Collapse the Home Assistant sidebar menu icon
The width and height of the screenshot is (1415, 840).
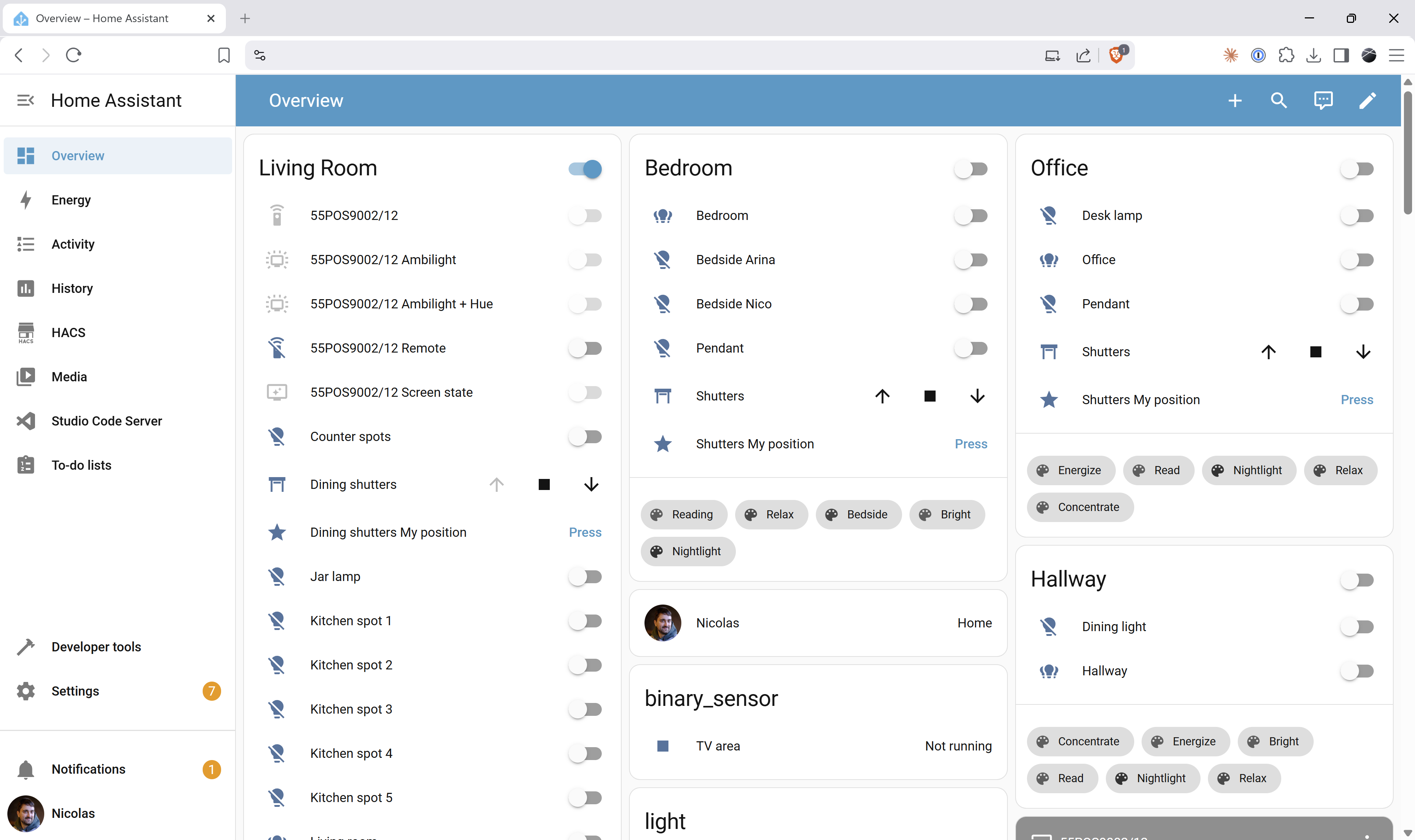click(25, 100)
